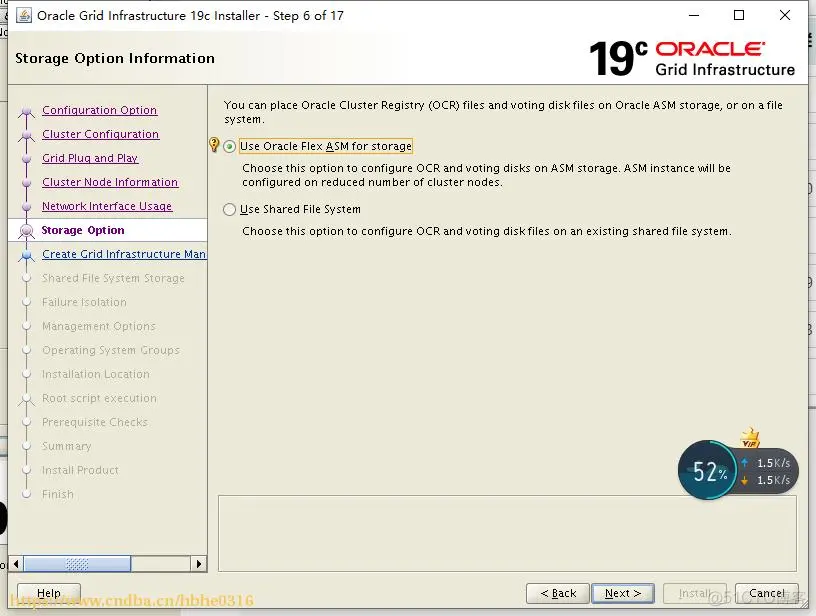Click the Back button

pyautogui.click(x=558, y=593)
